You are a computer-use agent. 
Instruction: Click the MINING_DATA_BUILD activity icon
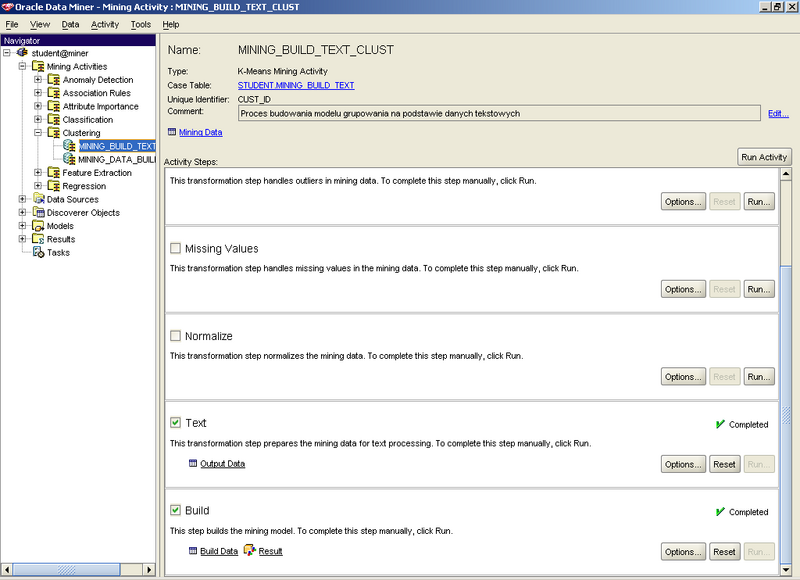[x=69, y=159]
